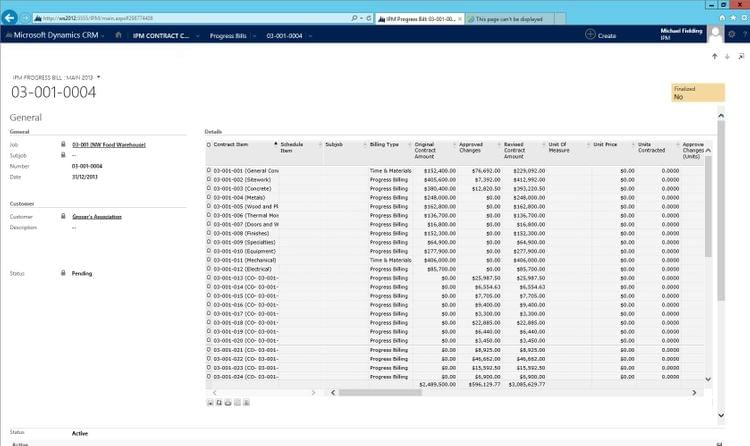750x446 pixels.
Task: Open Grocer's Association customer link
Action: 97,217
